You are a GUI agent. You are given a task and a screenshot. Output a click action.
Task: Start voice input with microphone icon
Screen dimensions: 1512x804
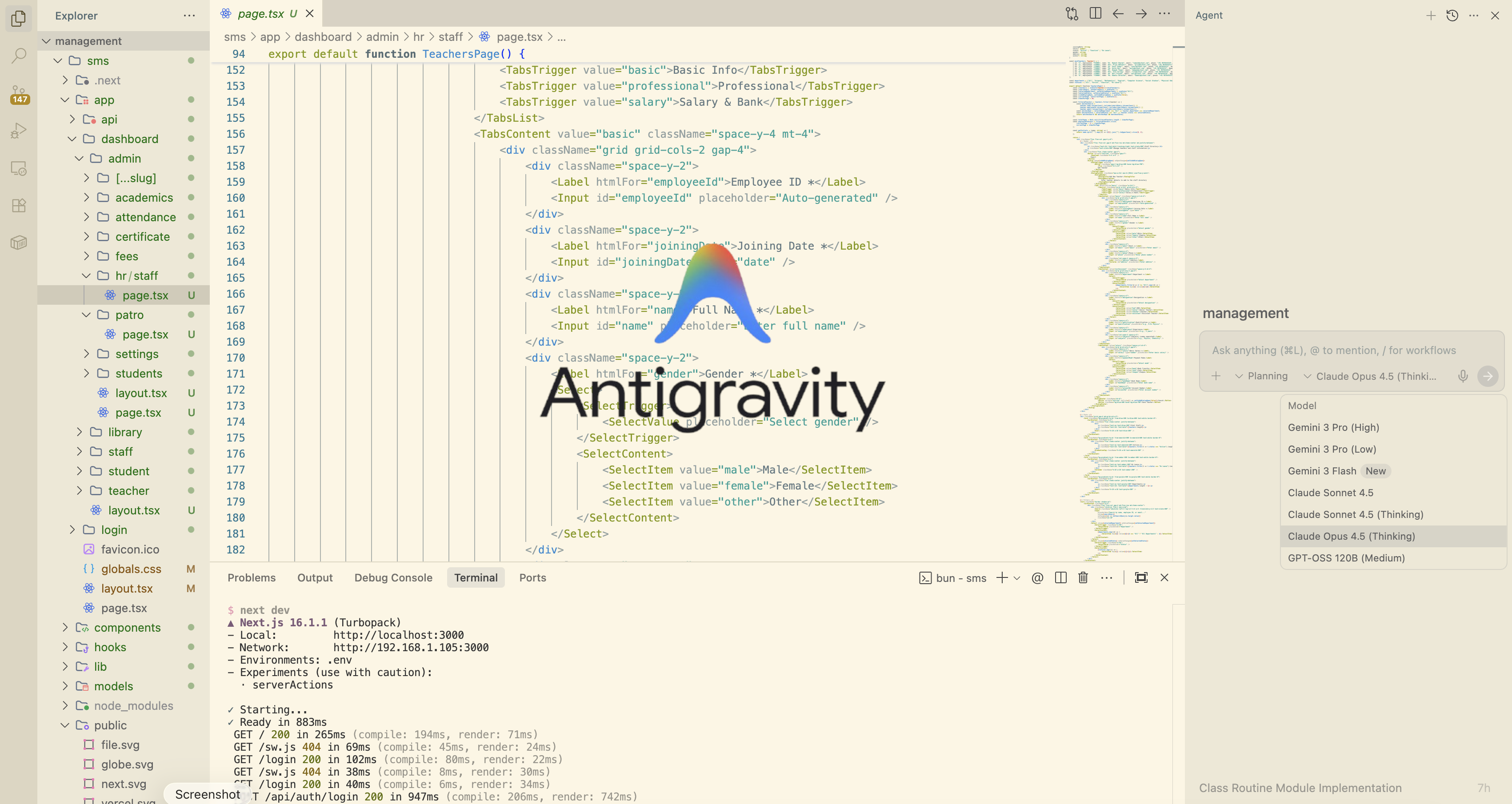(1463, 376)
